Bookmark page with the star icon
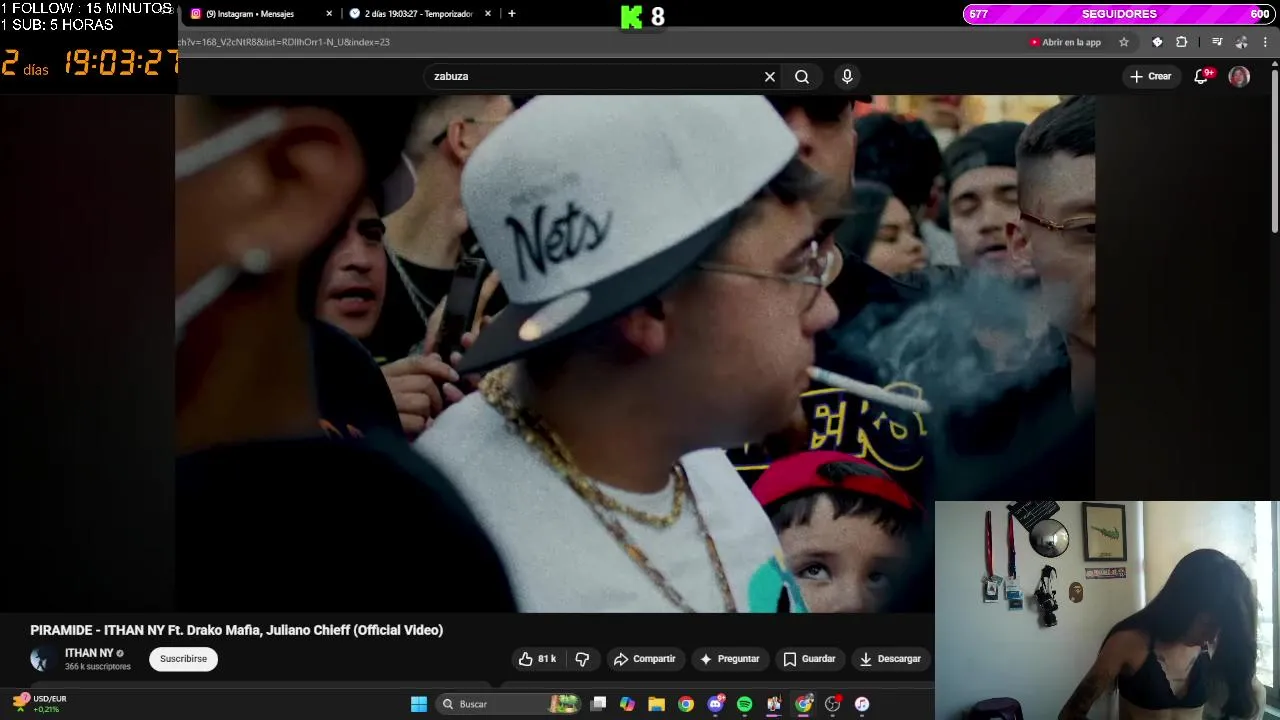The width and height of the screenshot is (1280, 720). pyautogui.click(x=1124, y=42)
